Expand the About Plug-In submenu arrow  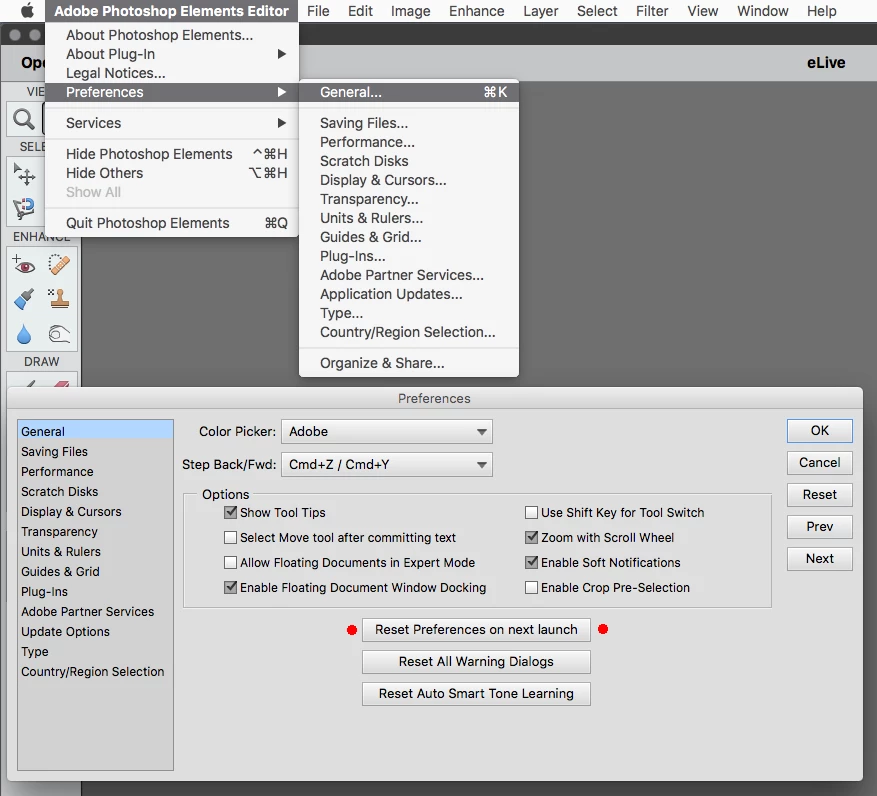(x=282, y=54)
